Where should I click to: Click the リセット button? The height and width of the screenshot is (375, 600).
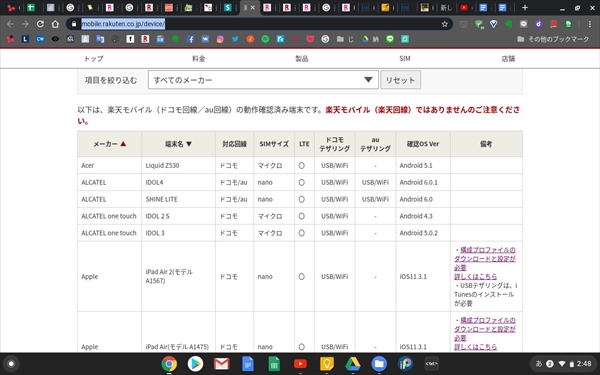click(x=400, y=80)
